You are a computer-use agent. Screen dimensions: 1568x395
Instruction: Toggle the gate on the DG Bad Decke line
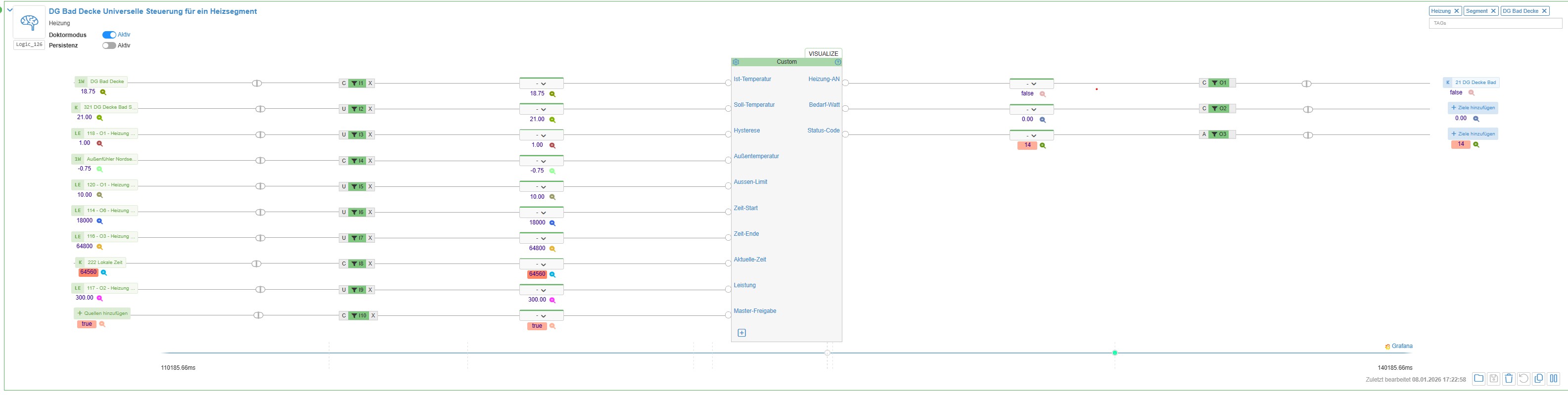coord(257,84)
